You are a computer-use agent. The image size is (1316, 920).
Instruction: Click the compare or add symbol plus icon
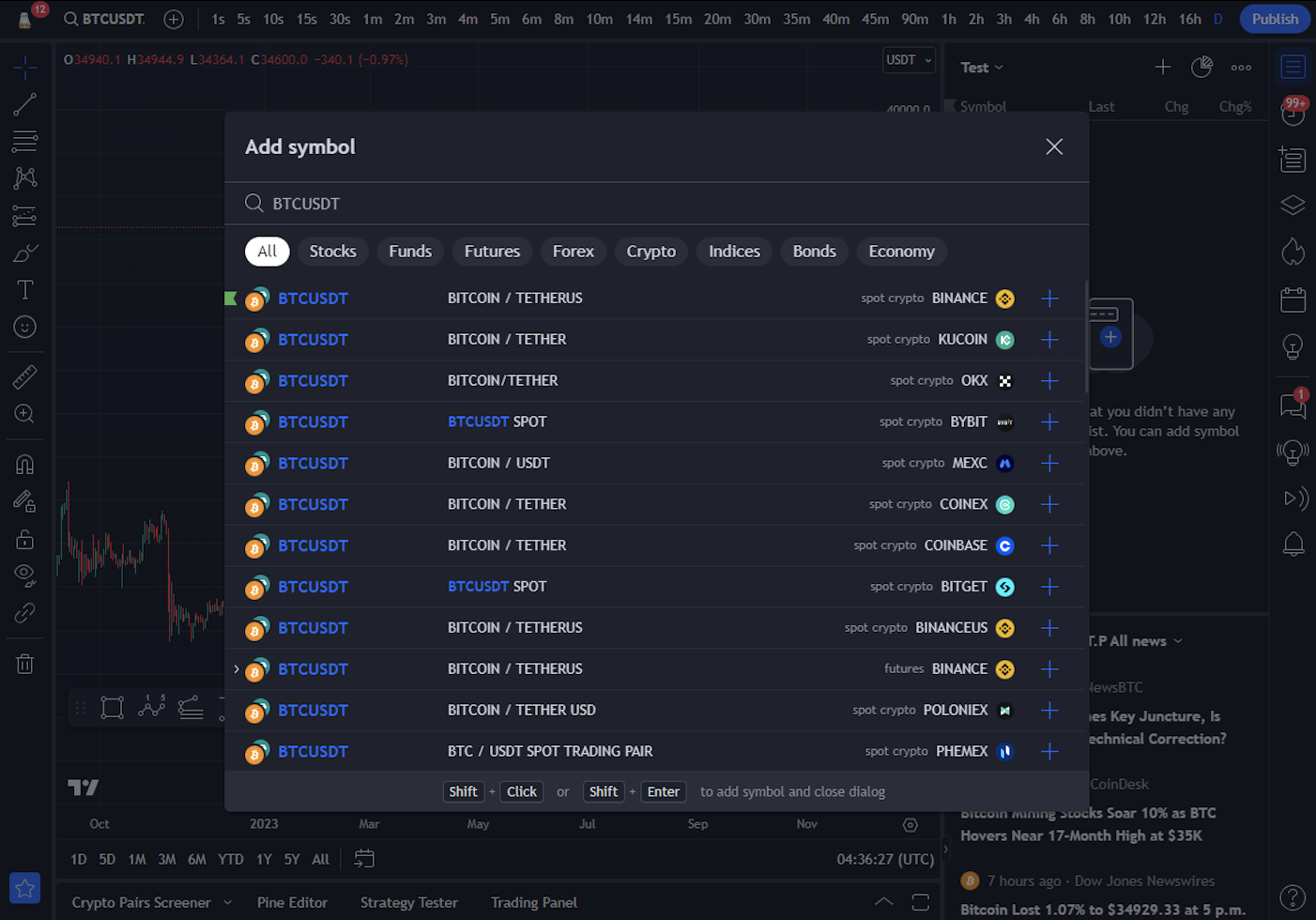[x=174, y=19]
